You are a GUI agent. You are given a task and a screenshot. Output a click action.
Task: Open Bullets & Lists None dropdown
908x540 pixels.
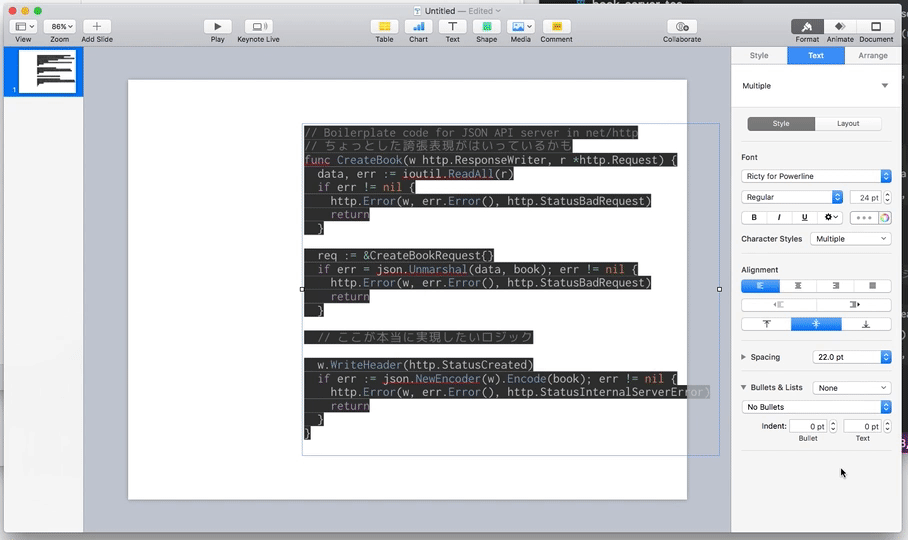[x=851, y=388]
